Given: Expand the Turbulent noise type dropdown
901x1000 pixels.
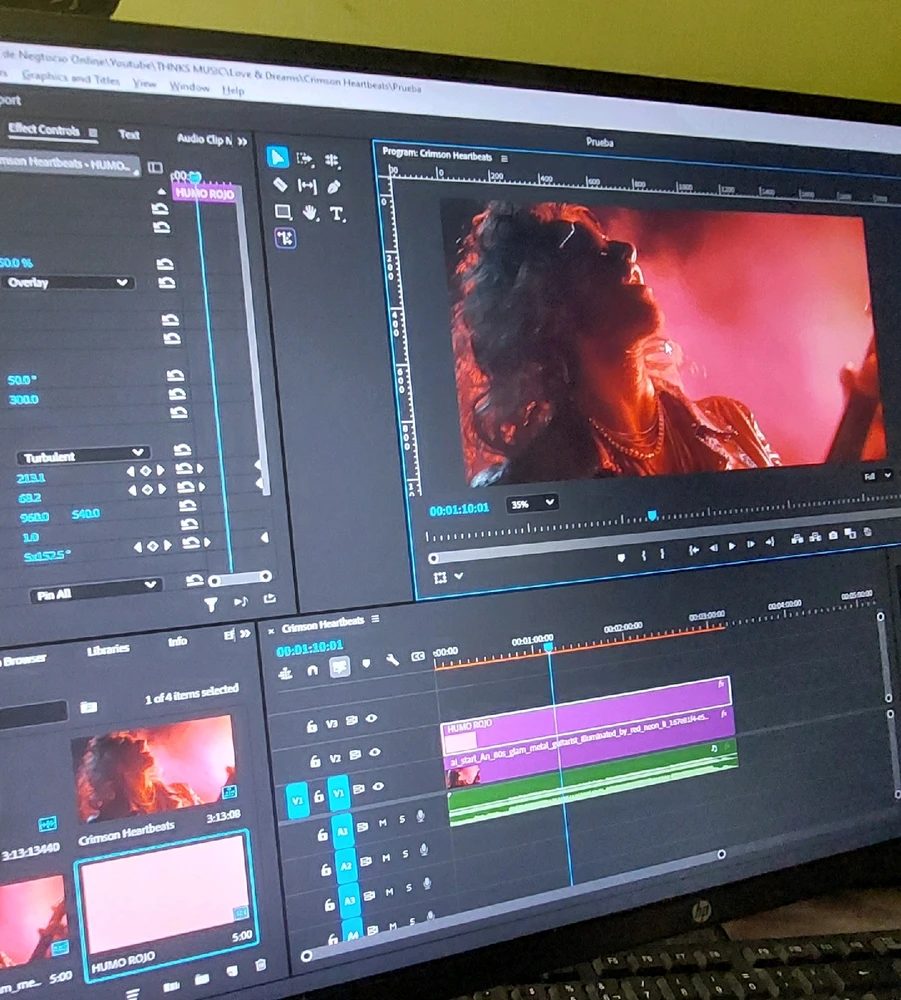Looking at the screenshot, I should click(x=83, y=456).
